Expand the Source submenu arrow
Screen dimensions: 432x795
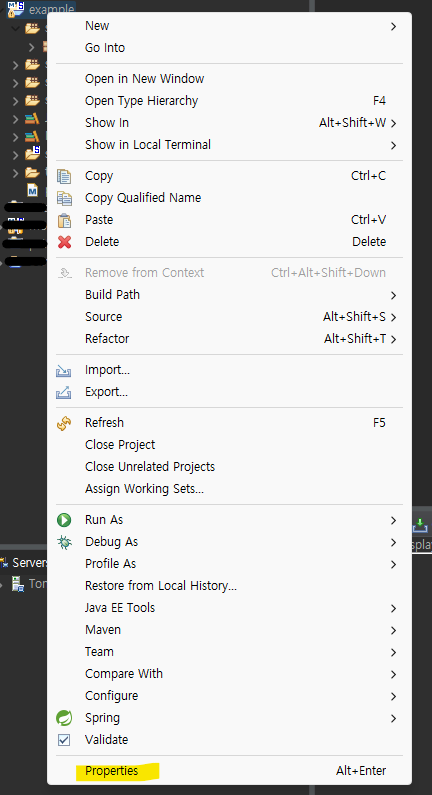[393, 317]
